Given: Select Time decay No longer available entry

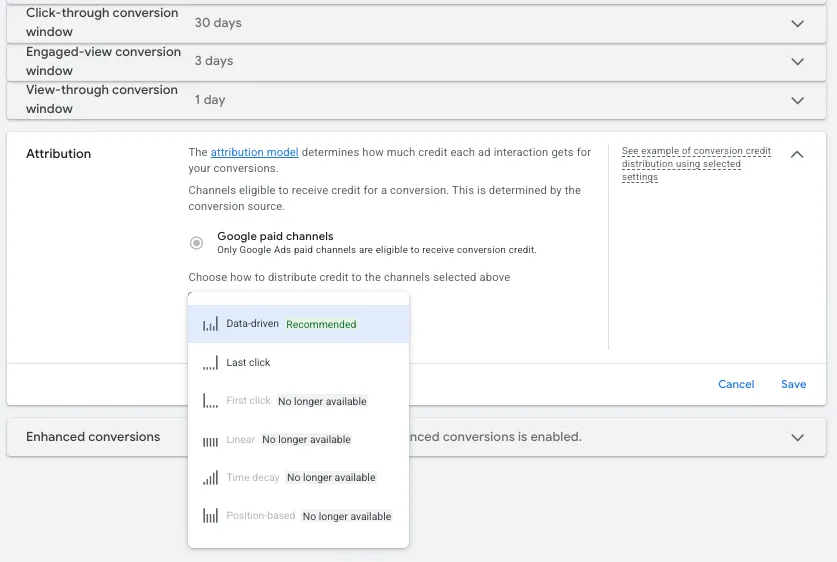Looking at the screenshot, I should (298, 478).
